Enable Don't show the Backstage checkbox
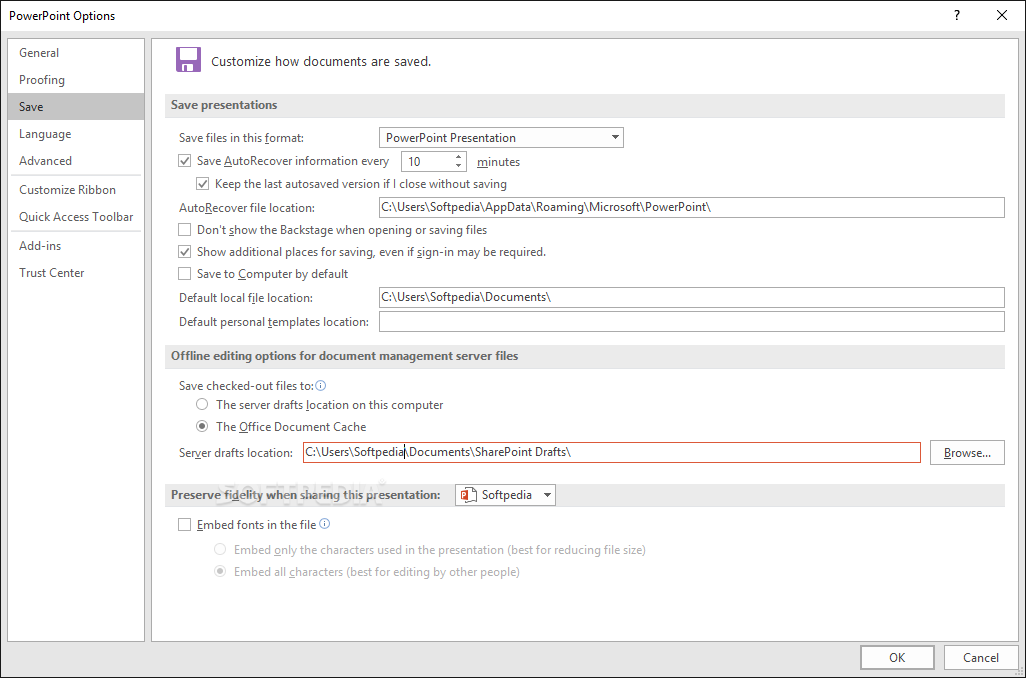 tap(185, 230)
